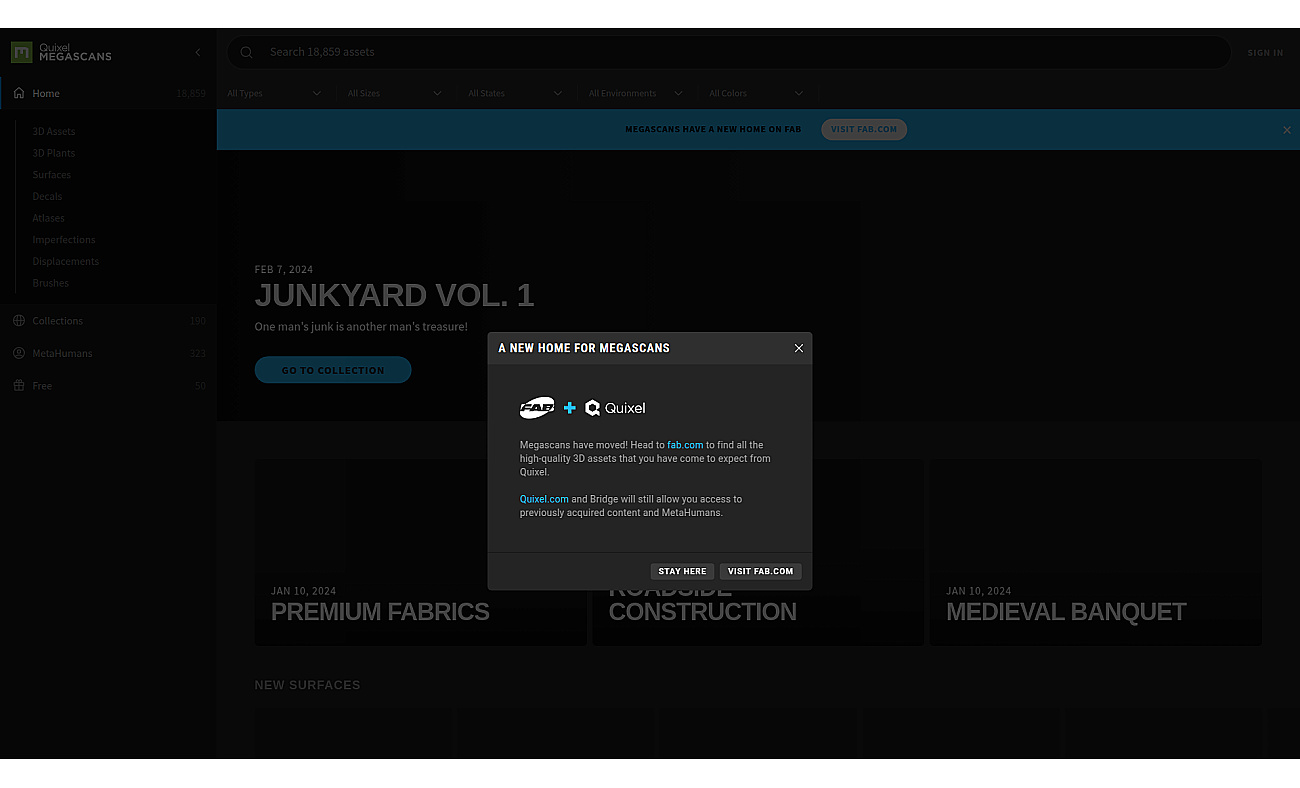Focus the Search 18,859 assets field
The image size is (1300, 788).
[728, 52]
